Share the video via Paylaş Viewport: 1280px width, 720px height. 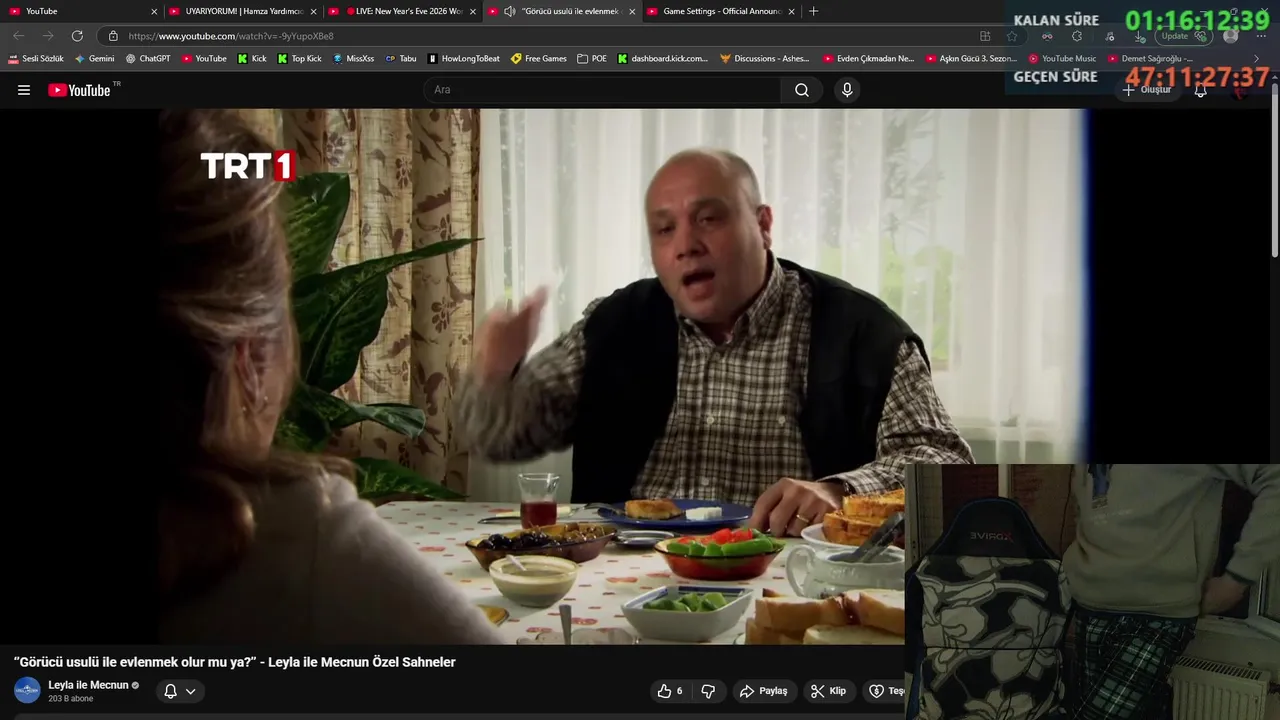[x=764, y=691]
